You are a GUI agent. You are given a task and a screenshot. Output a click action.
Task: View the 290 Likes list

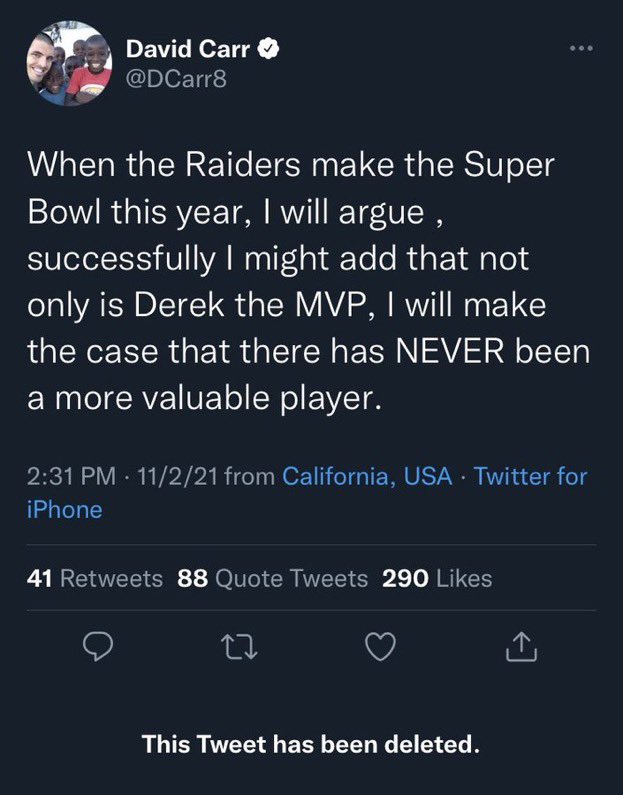point(437,578)
